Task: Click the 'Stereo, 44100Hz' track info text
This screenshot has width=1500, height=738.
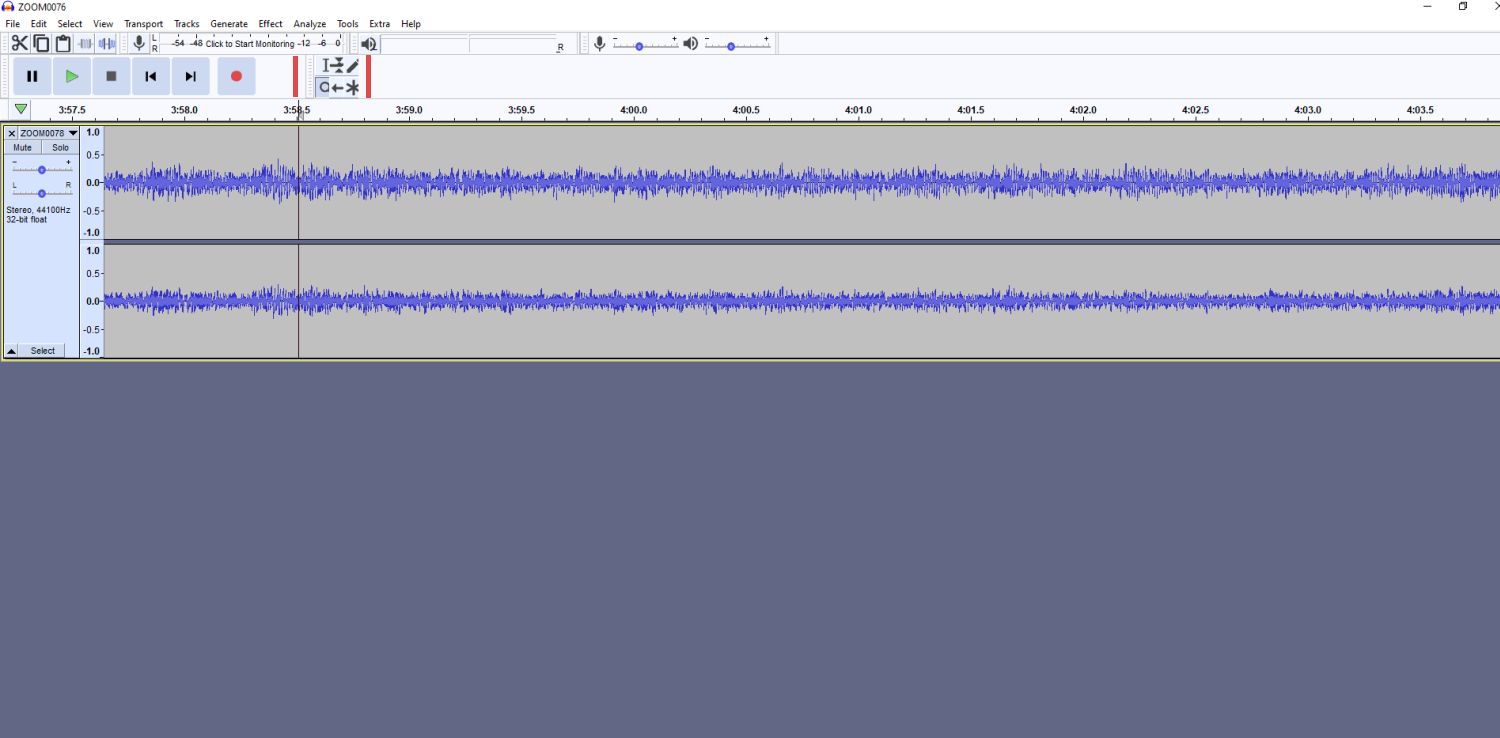Action: [39, 210]
